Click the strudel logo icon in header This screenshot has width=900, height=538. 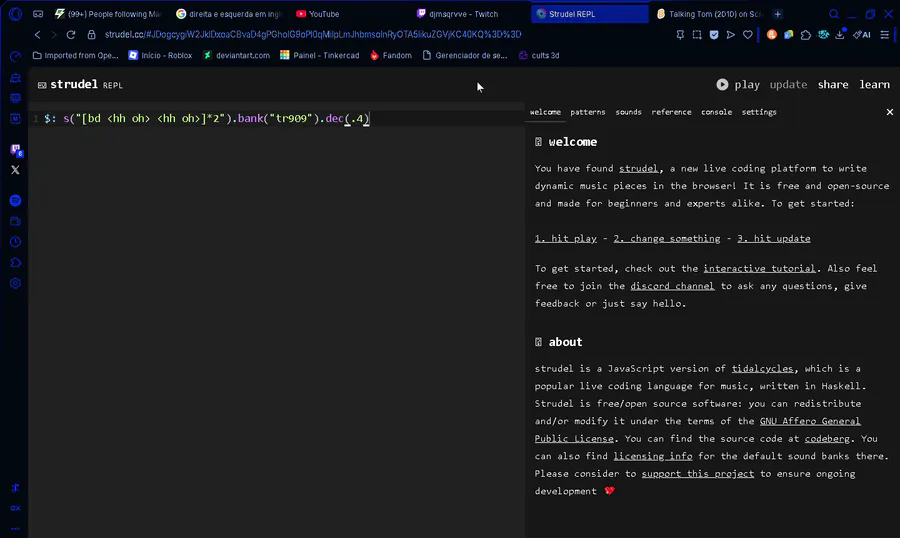pyautogui.click(x=42, y=85)
